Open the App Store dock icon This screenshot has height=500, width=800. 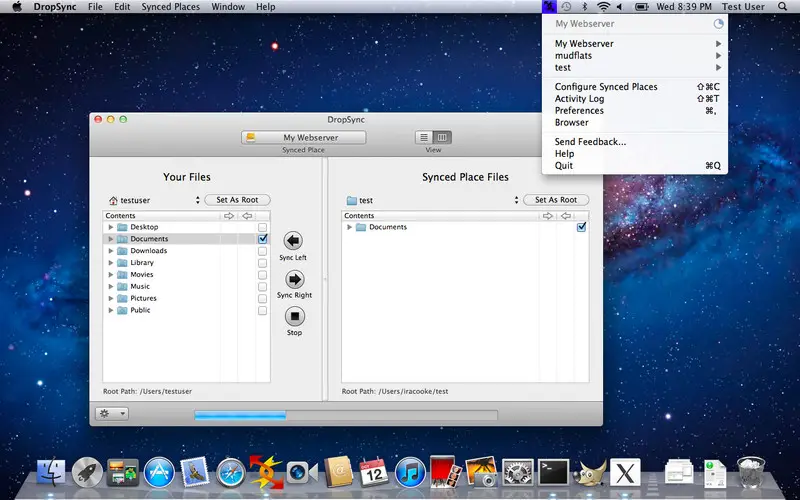159,472
